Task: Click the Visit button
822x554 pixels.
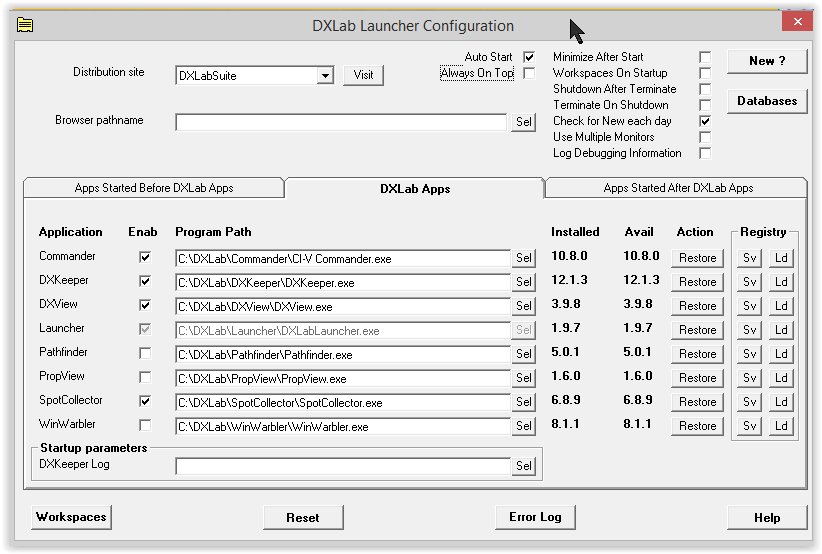Action: (363, 75)
